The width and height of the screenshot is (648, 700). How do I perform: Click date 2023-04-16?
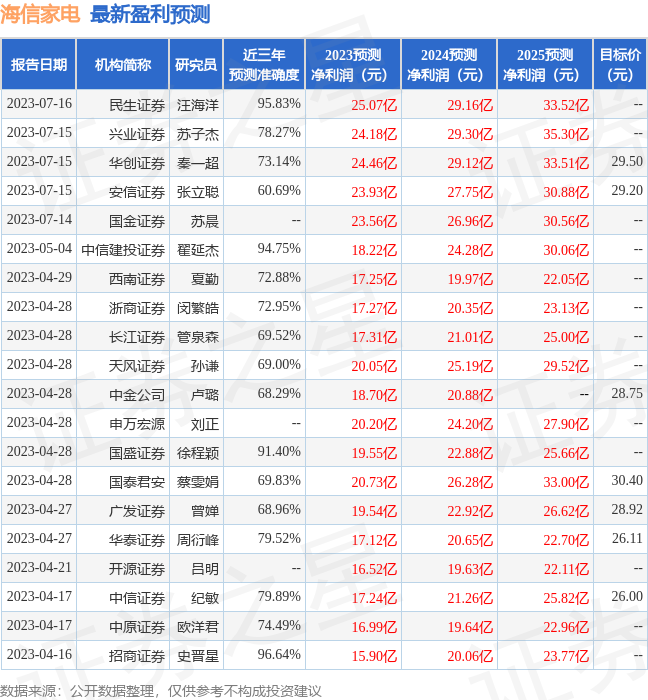[x=39, y=654]
